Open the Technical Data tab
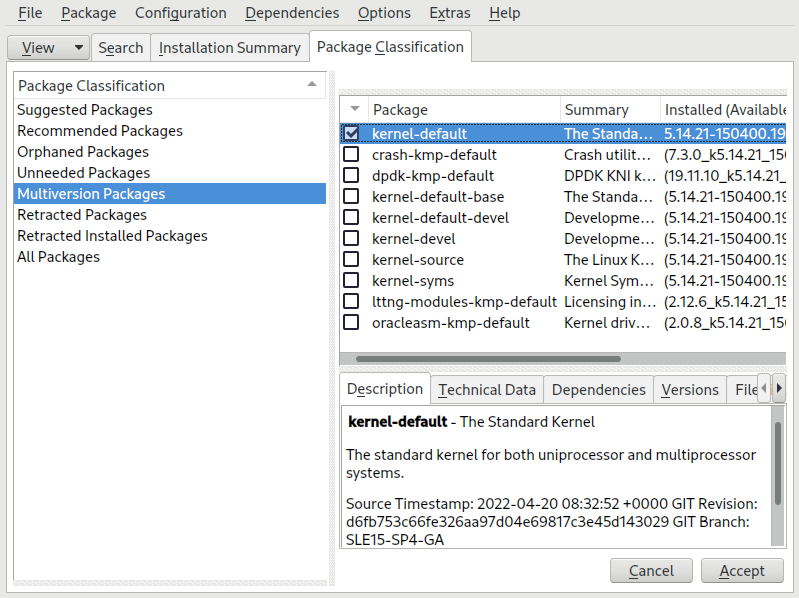Screen dimensions: 799x598 [486, 390]
